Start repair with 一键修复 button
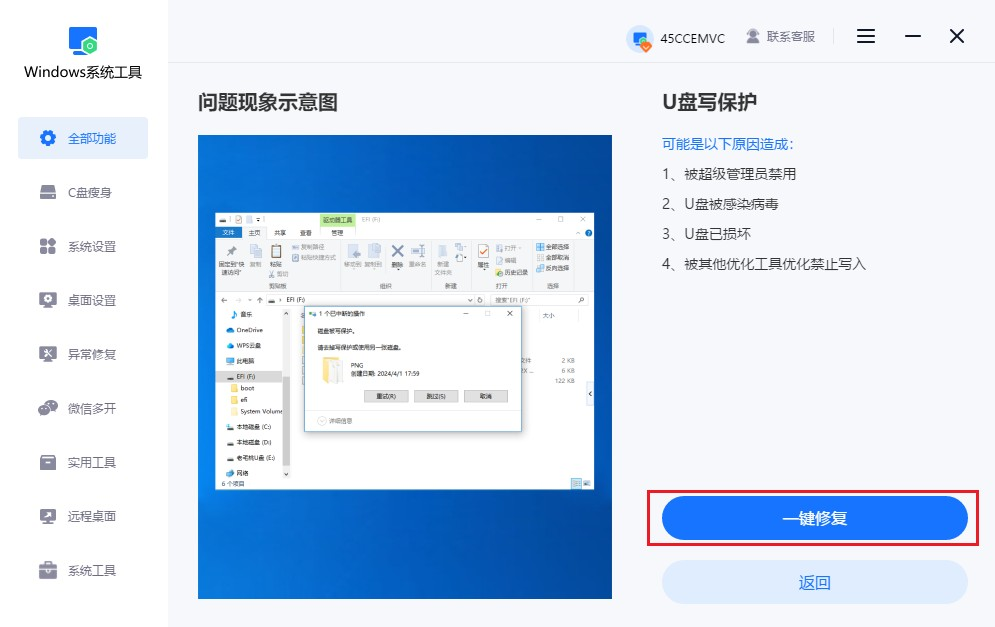The width and height of the screenshot is (995, 627). (814, 518)
